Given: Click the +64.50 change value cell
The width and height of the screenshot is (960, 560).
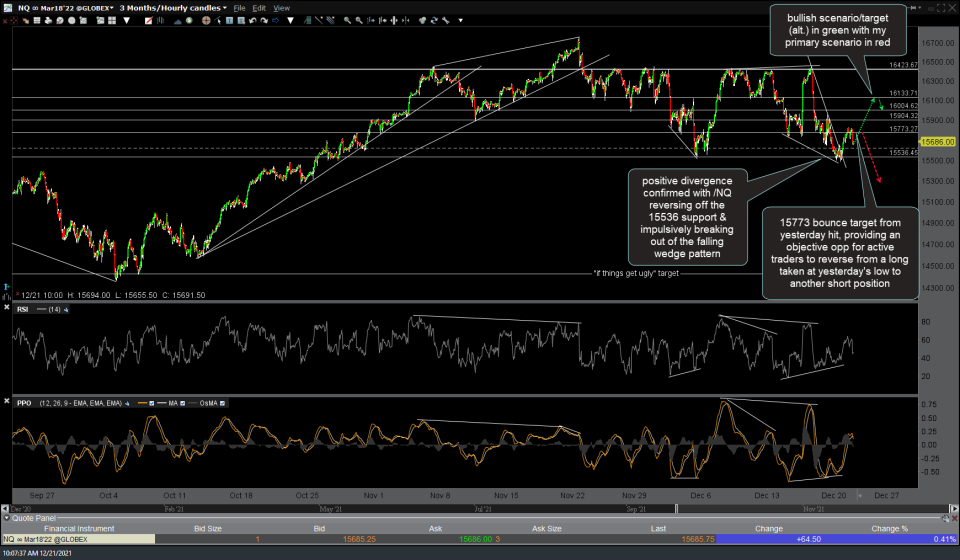Looking at the screenshot, I should point(808,539).
